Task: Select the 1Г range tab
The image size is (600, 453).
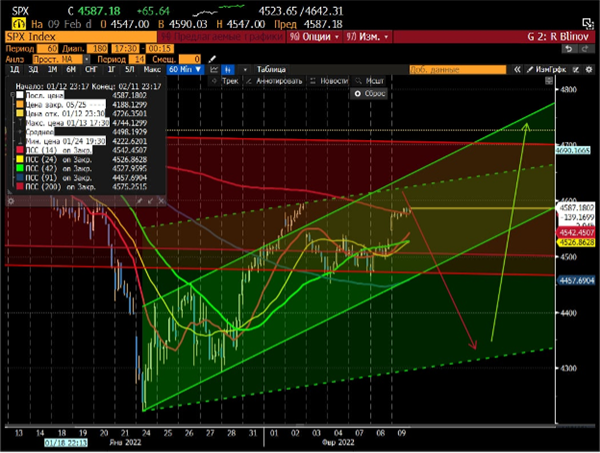Action: point(111,69)
